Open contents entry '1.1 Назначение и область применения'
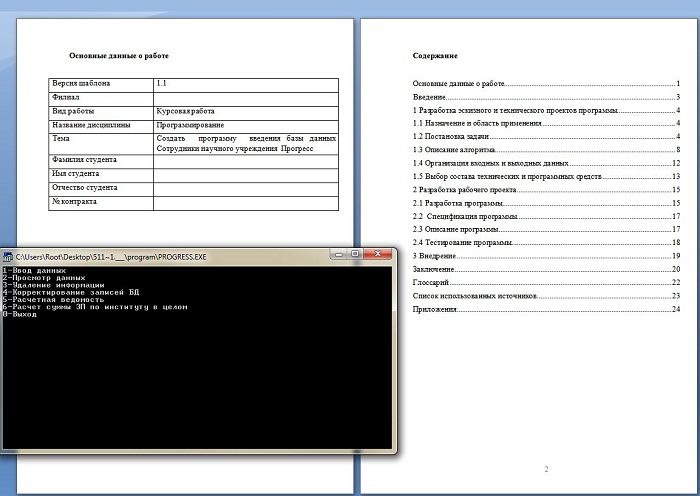Image resolution: width=700 pixels, height=496 pixels. (546, 123)
